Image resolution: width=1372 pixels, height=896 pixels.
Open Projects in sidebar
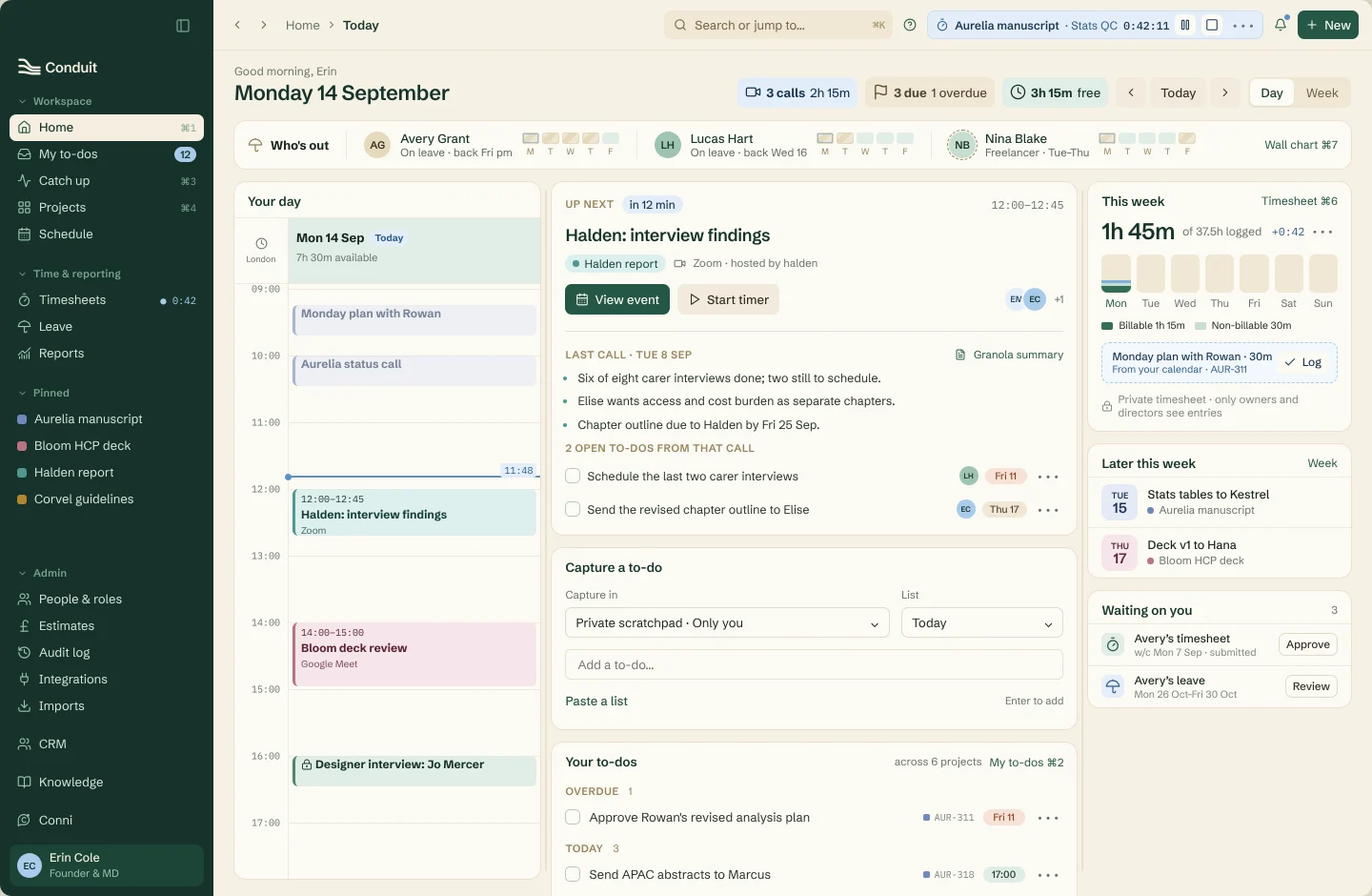[107, 207]
